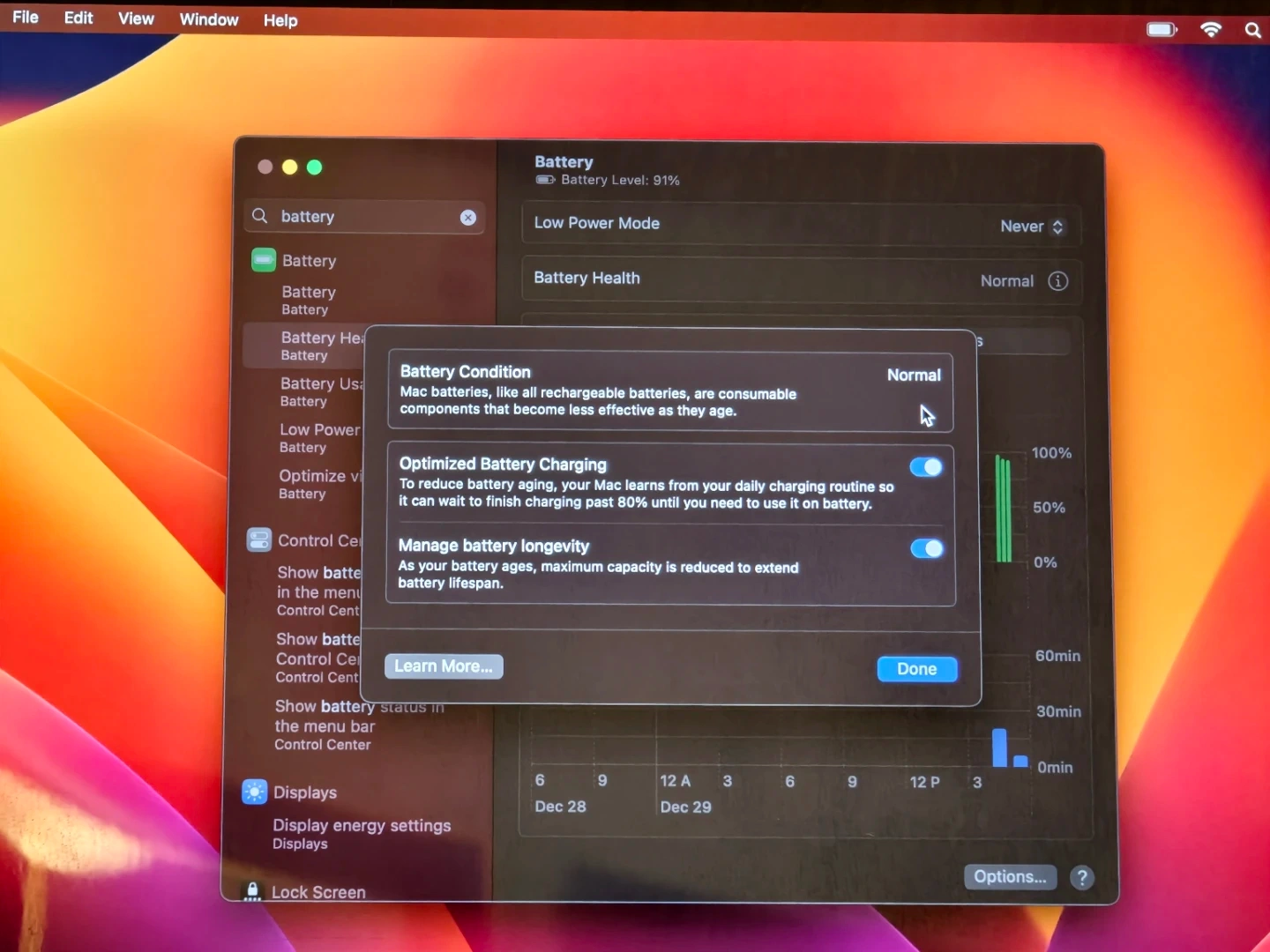Disable Optimized Battery Charging switch
Image resolution: width=1270 pixels, height=952 pixels.
(926, 467)
